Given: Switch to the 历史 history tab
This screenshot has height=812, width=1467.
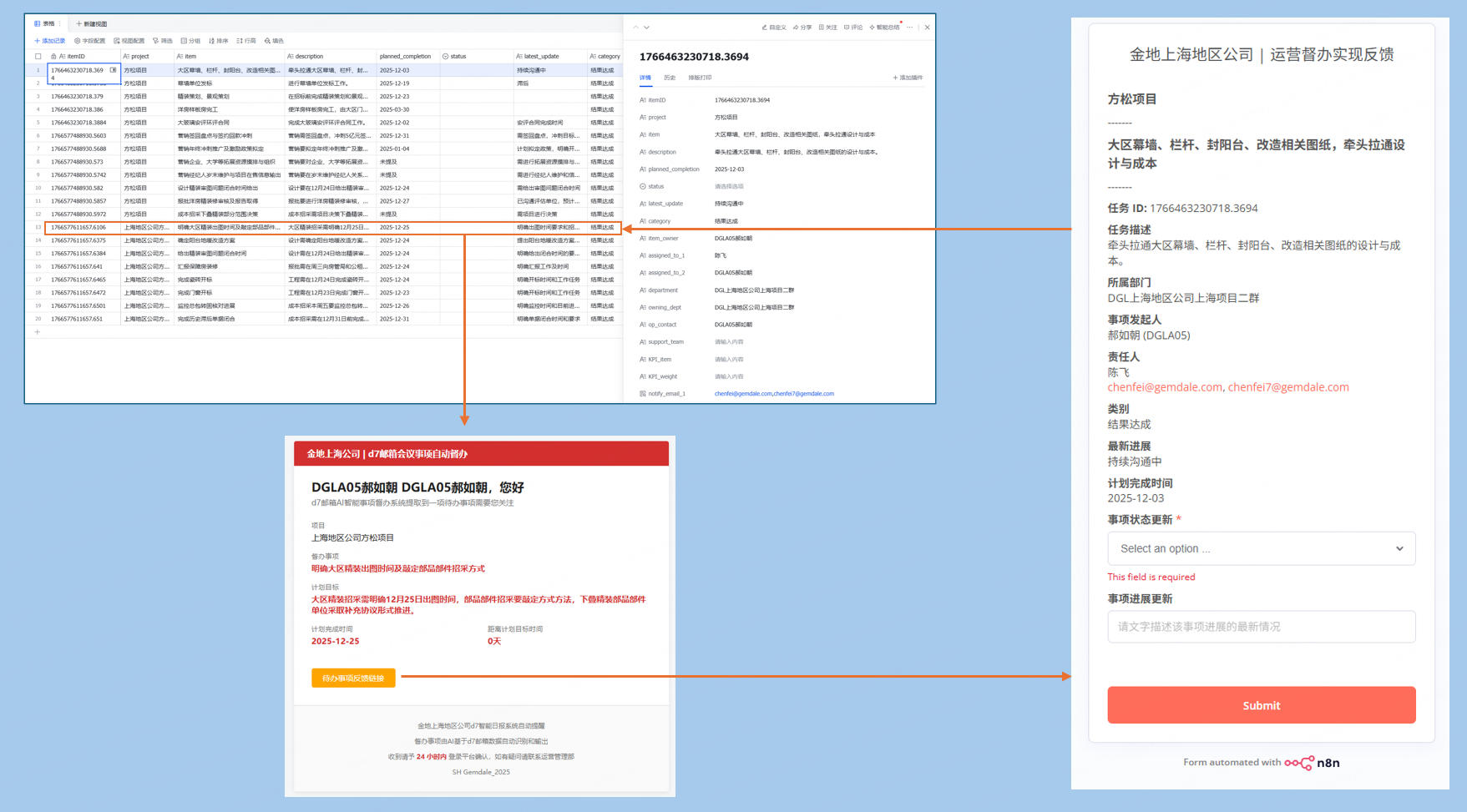Looking at the screenshot, I should tap(670, 78).
